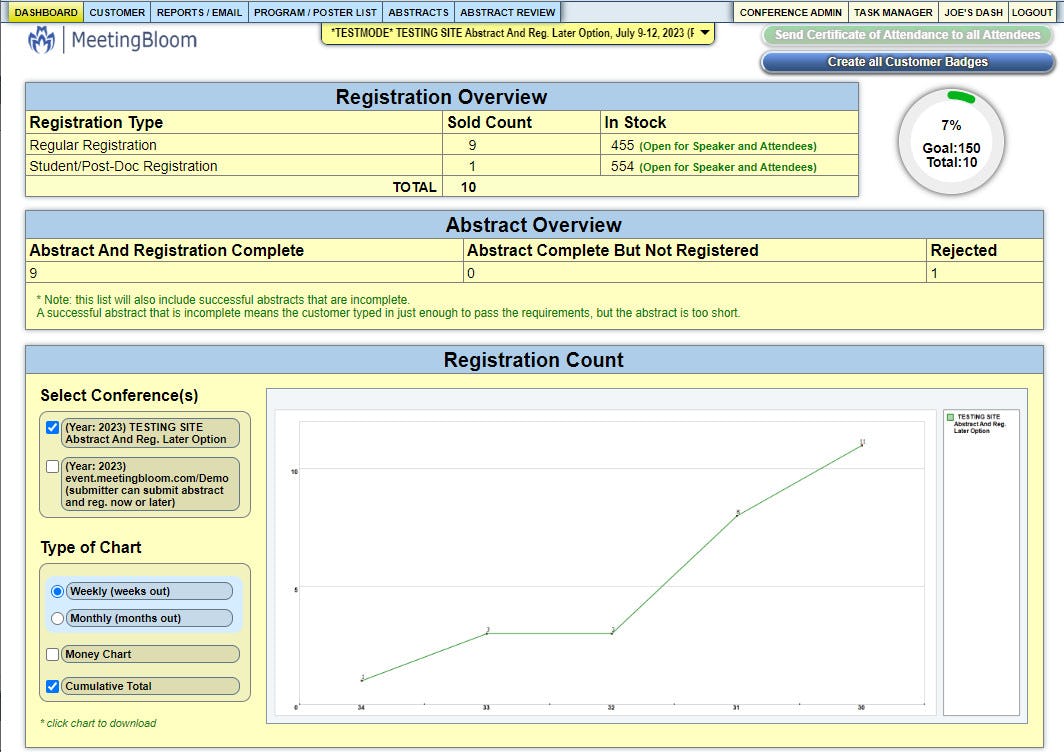This screenshot has width=1064, height=752.
Task: Switch to the ABSTRACTS tab
Action: 418,12
